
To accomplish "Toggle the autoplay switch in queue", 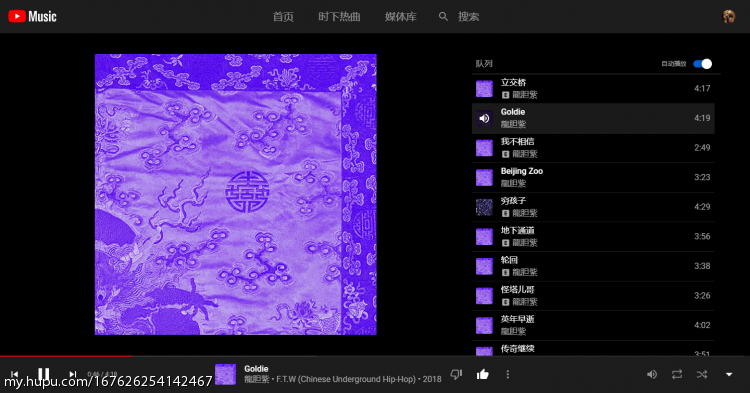I will point(703,64).
